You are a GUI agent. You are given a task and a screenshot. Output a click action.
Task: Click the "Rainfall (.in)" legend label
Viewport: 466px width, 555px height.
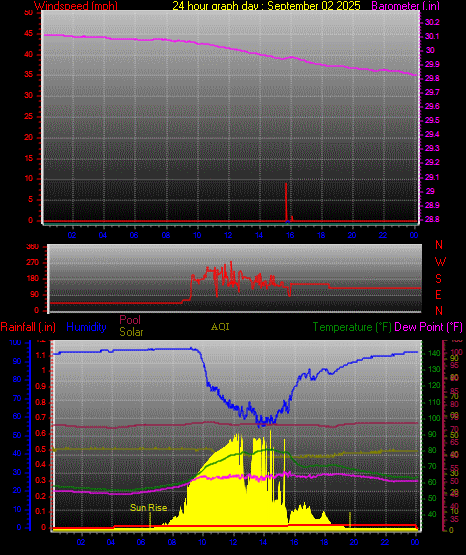(28, 327)
